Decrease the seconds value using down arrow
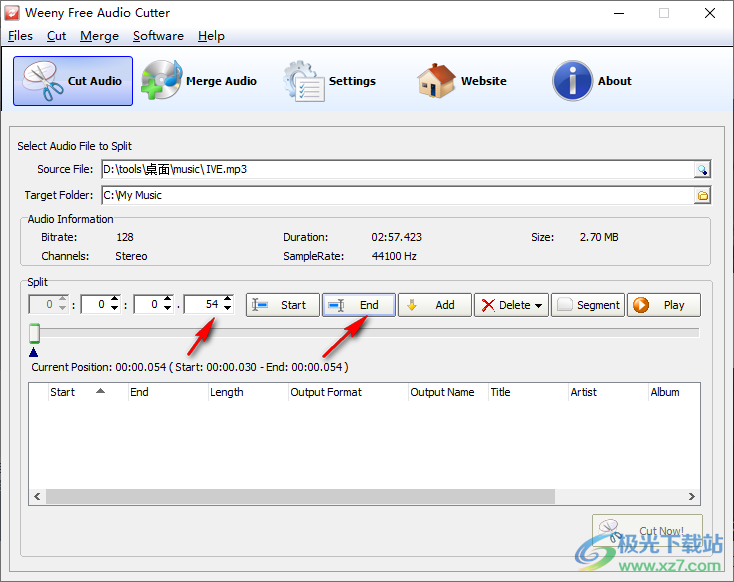The image size is (734, 582). (x=168, y=310)
